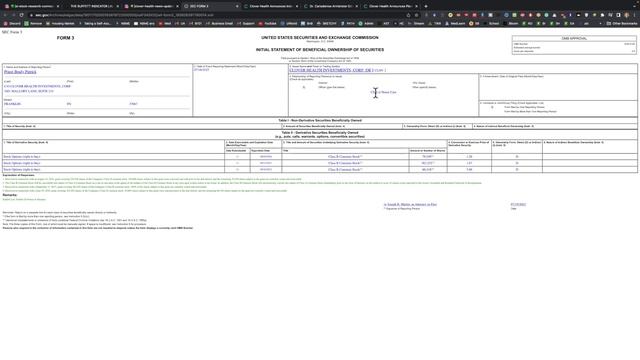Close THE BUFFETT INDICATOR tab
The height and width of the screenshot is (360, 640).
[x=118, y=6]
